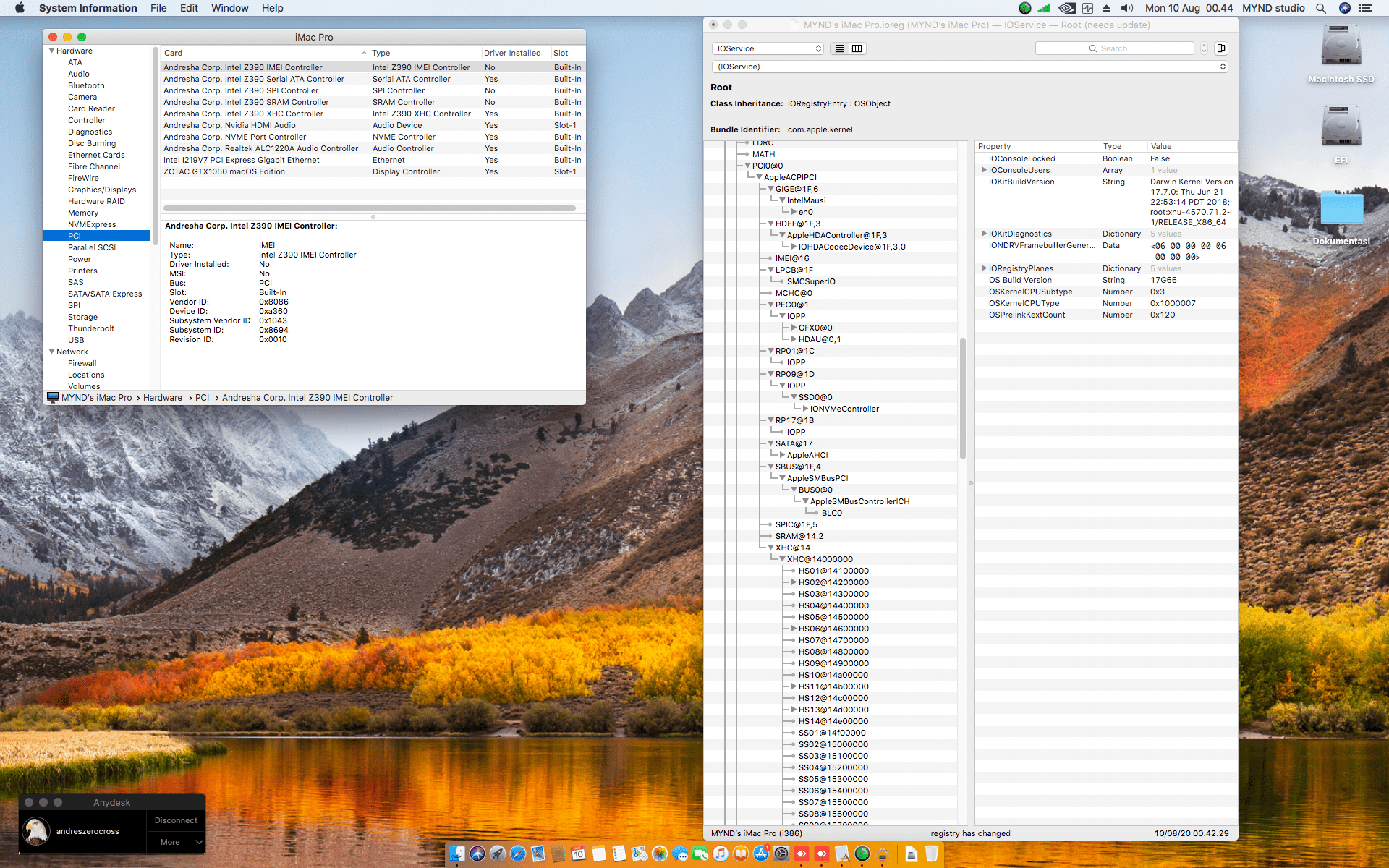Click the System Information sidebar scrollbar
This screenshot has height=868, width=1389.
pyautogui.click(x=155, y=145)
